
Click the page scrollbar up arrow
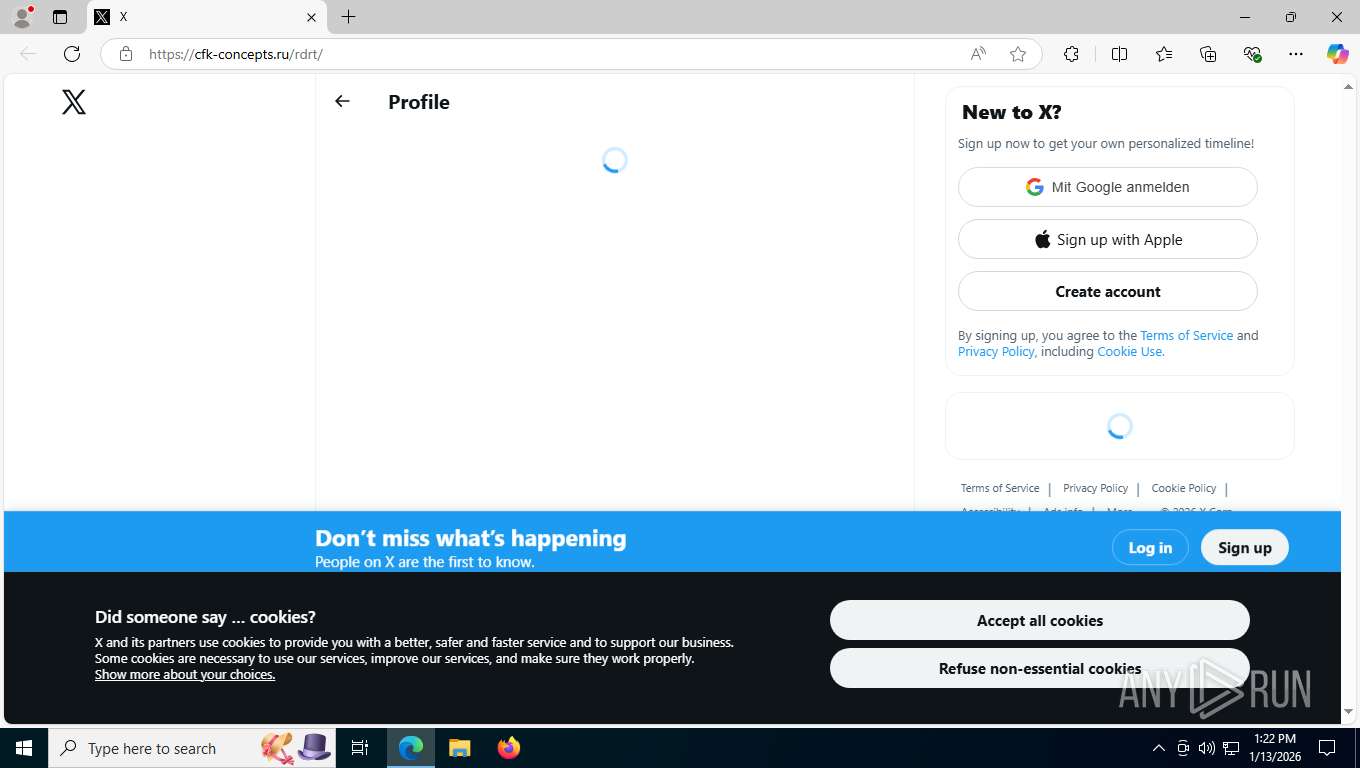[x=1348, y=87]
